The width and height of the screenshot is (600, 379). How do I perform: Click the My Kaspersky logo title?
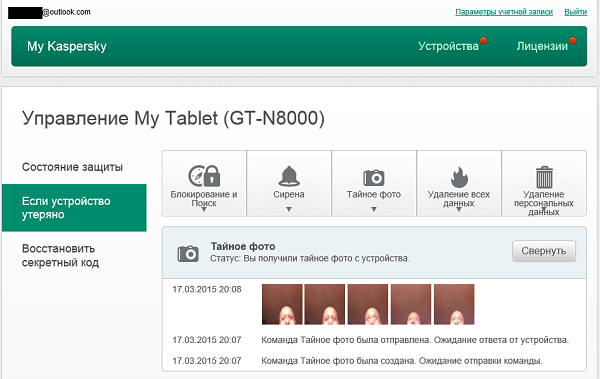67,46
